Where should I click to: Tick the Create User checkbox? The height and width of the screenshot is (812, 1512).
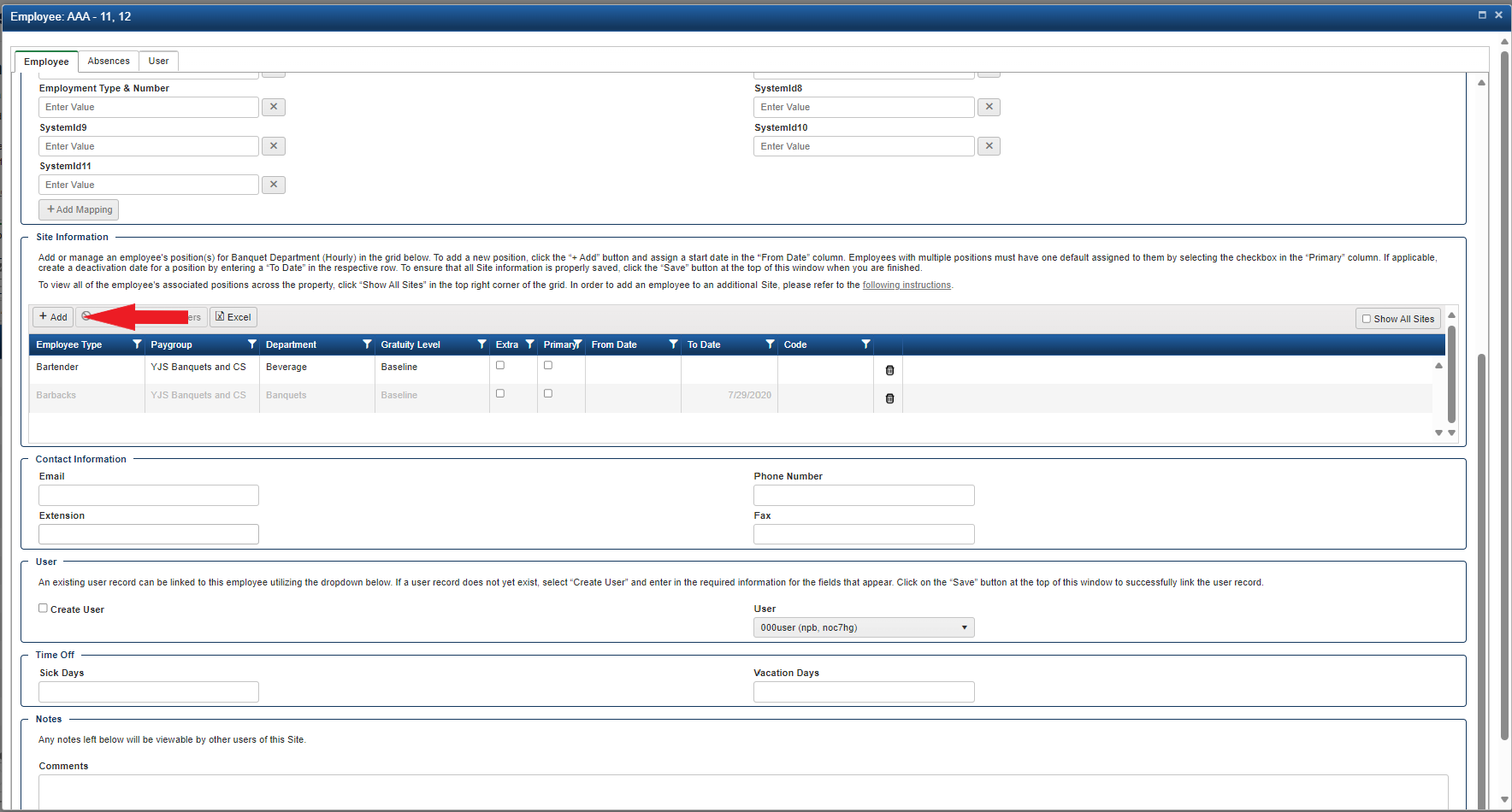43,608
